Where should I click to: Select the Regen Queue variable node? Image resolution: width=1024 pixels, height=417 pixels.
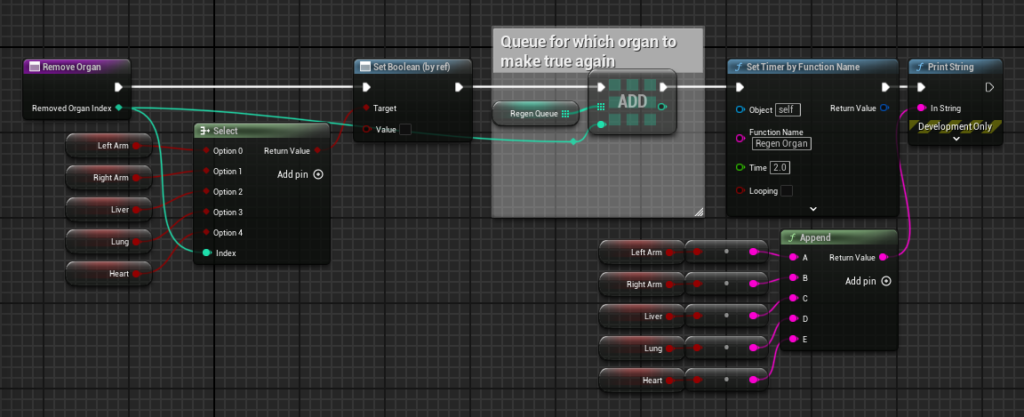(532, 114)
